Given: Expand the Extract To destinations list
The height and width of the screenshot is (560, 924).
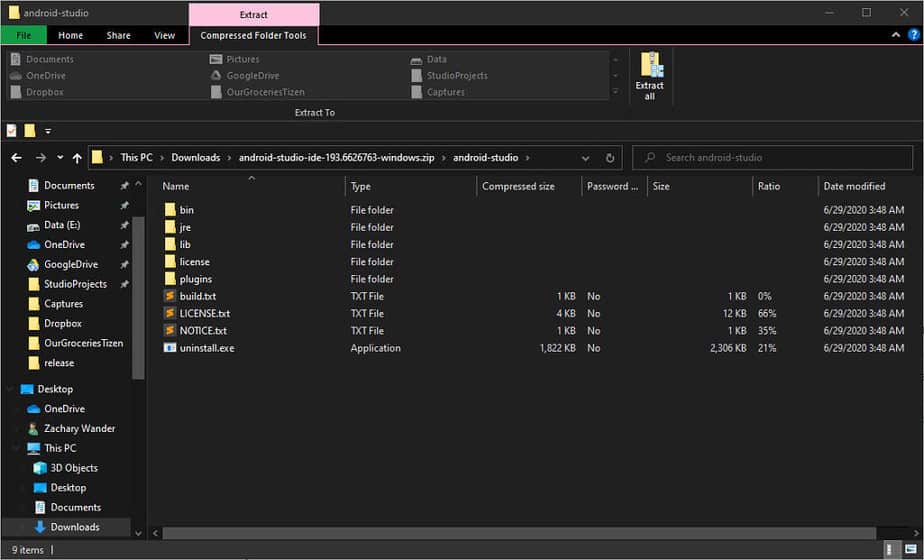Looking at the screenshot, I should [x=615, y=92].
